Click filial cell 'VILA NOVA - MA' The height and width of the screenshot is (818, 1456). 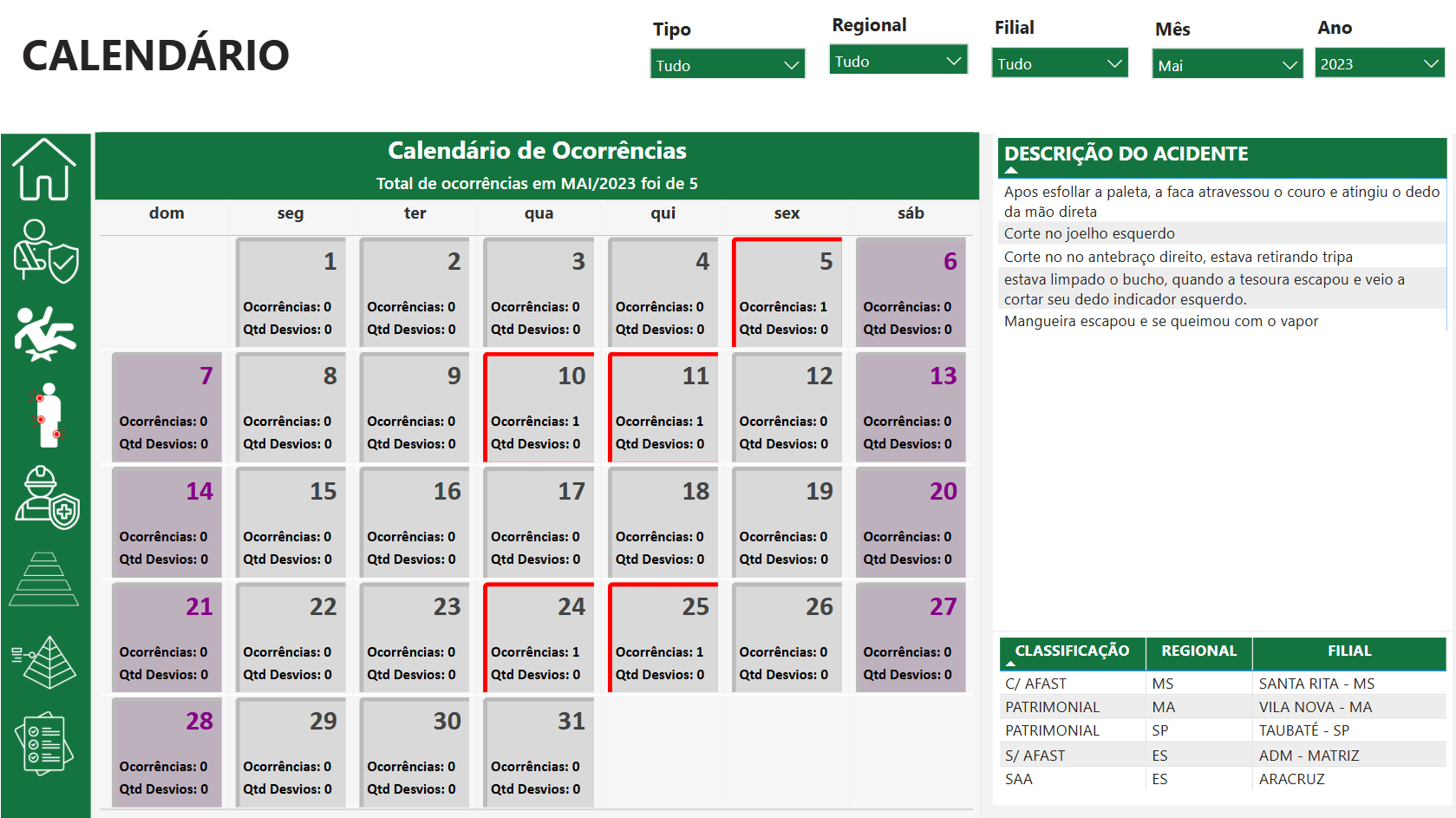click(1316, 707)
